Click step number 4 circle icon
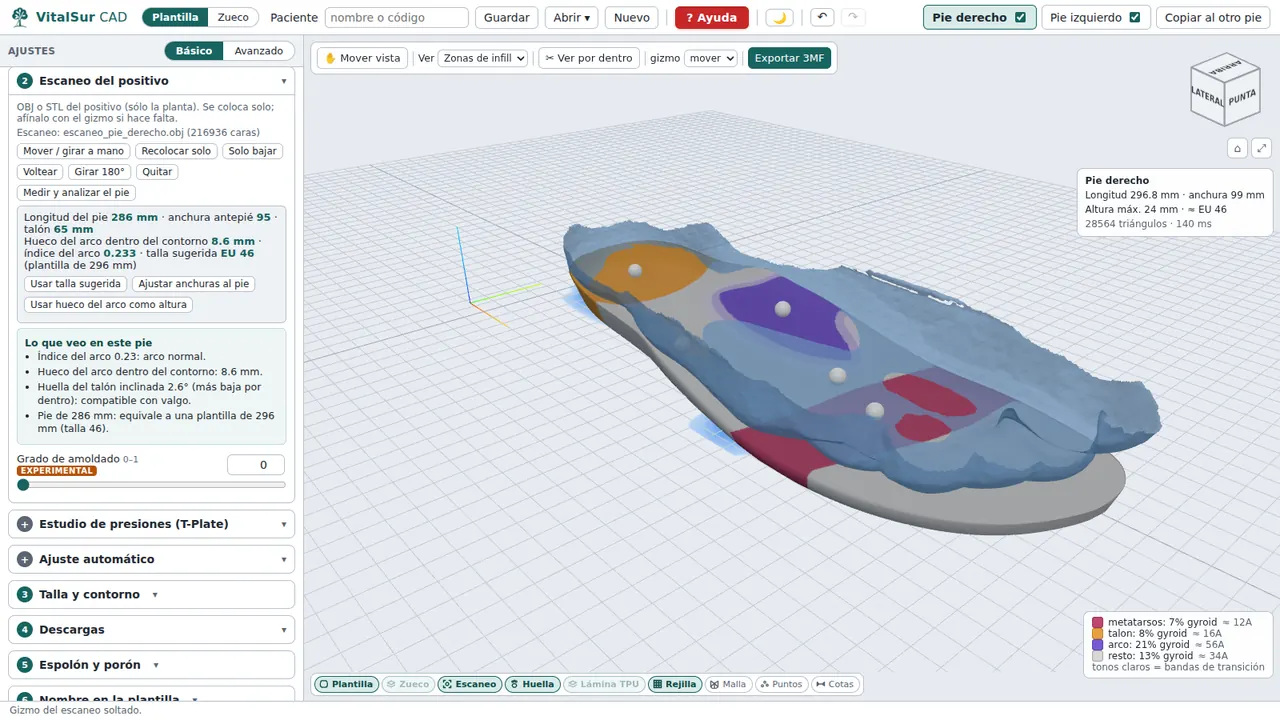Viewport: 1280px width, 720px height. pyautogui.click(x=25, y=630)
